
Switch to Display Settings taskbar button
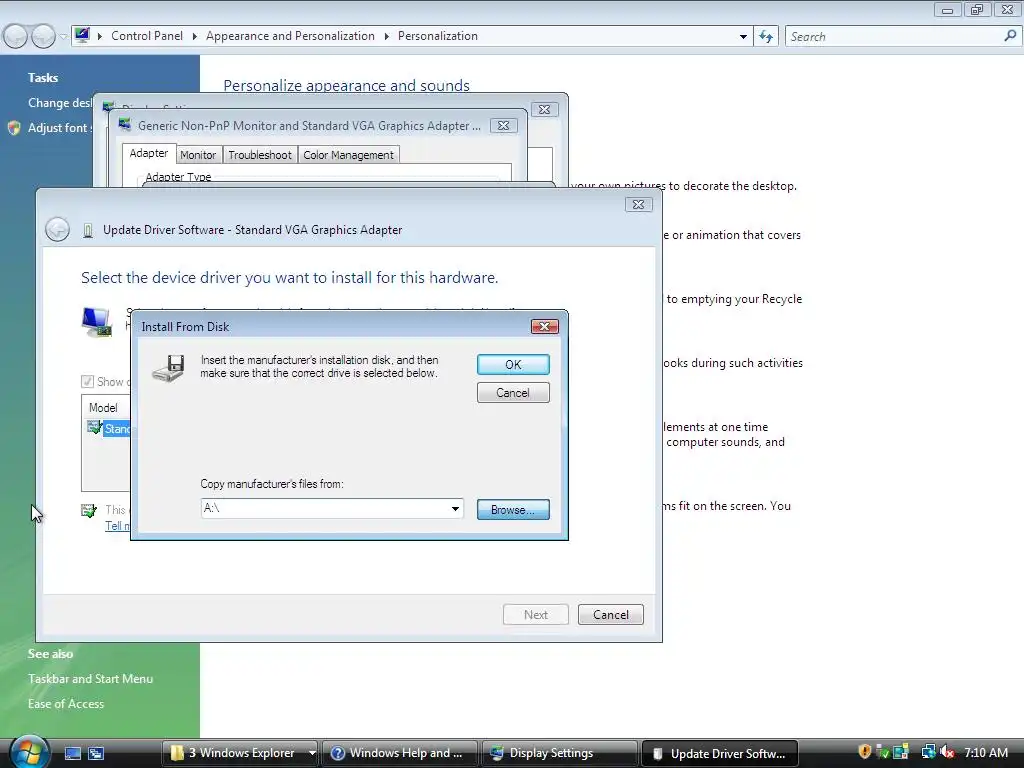pos(559,753)
